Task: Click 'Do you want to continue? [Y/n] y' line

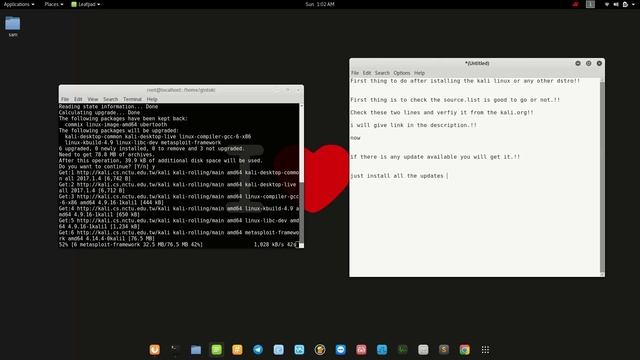Action: click(107, 167)
